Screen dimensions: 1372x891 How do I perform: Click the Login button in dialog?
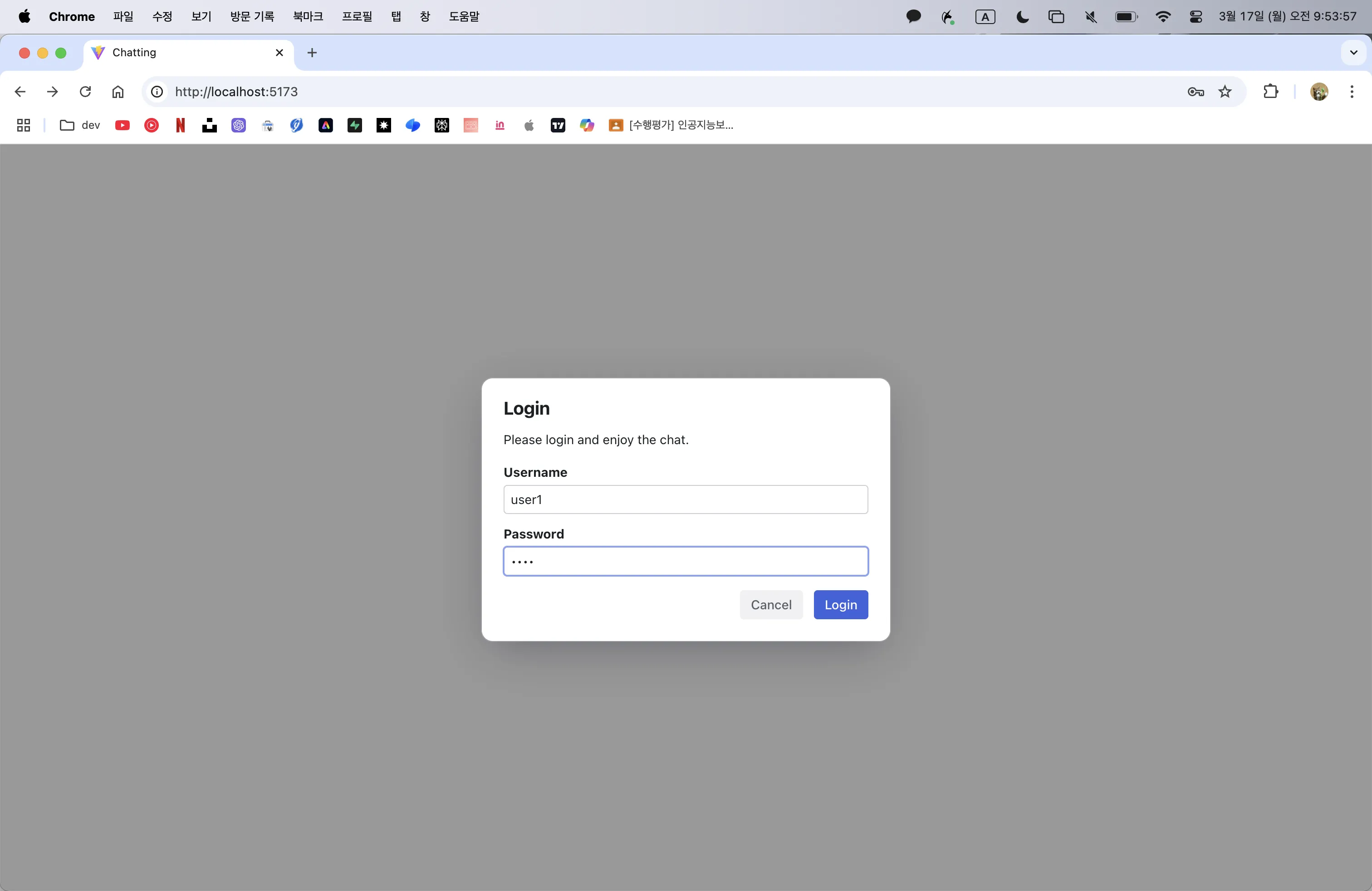click(841, 605)
